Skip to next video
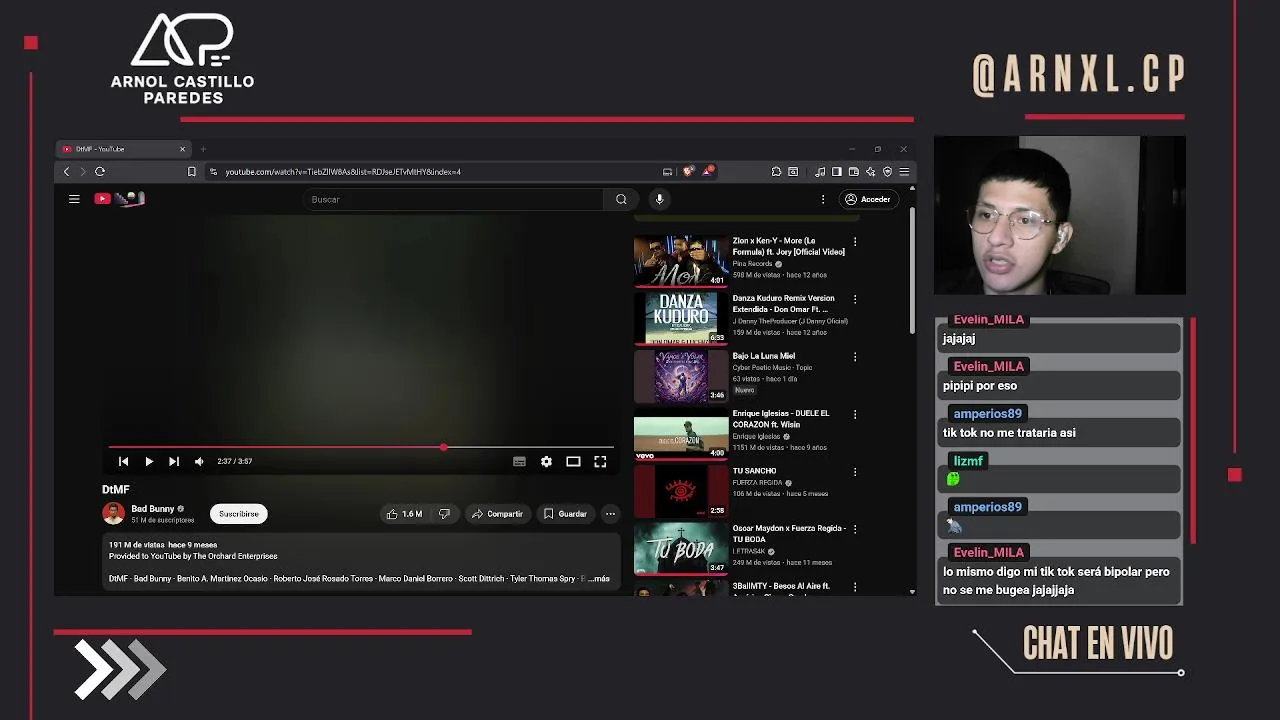 [174, 461]
